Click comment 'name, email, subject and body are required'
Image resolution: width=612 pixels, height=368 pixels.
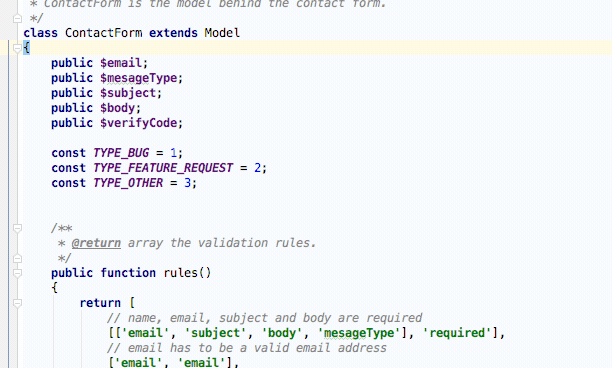[x=275, y=318]
